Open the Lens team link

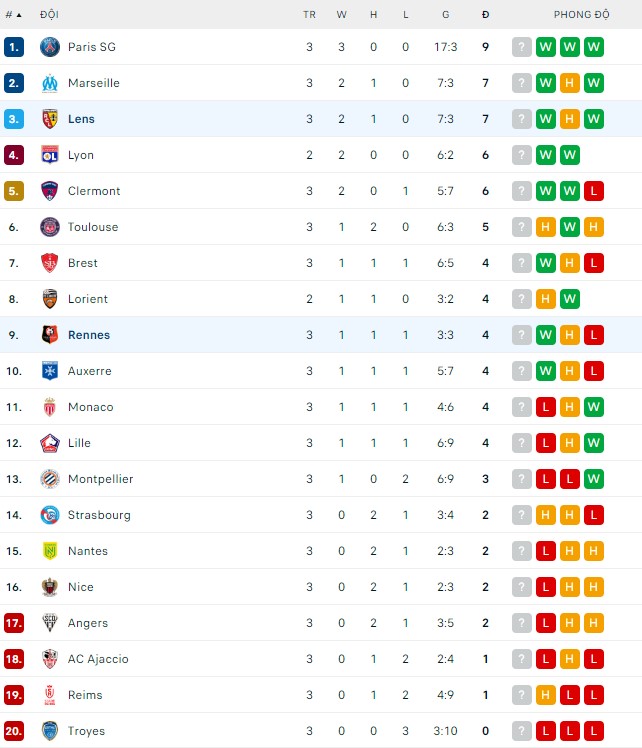point(81,119)
